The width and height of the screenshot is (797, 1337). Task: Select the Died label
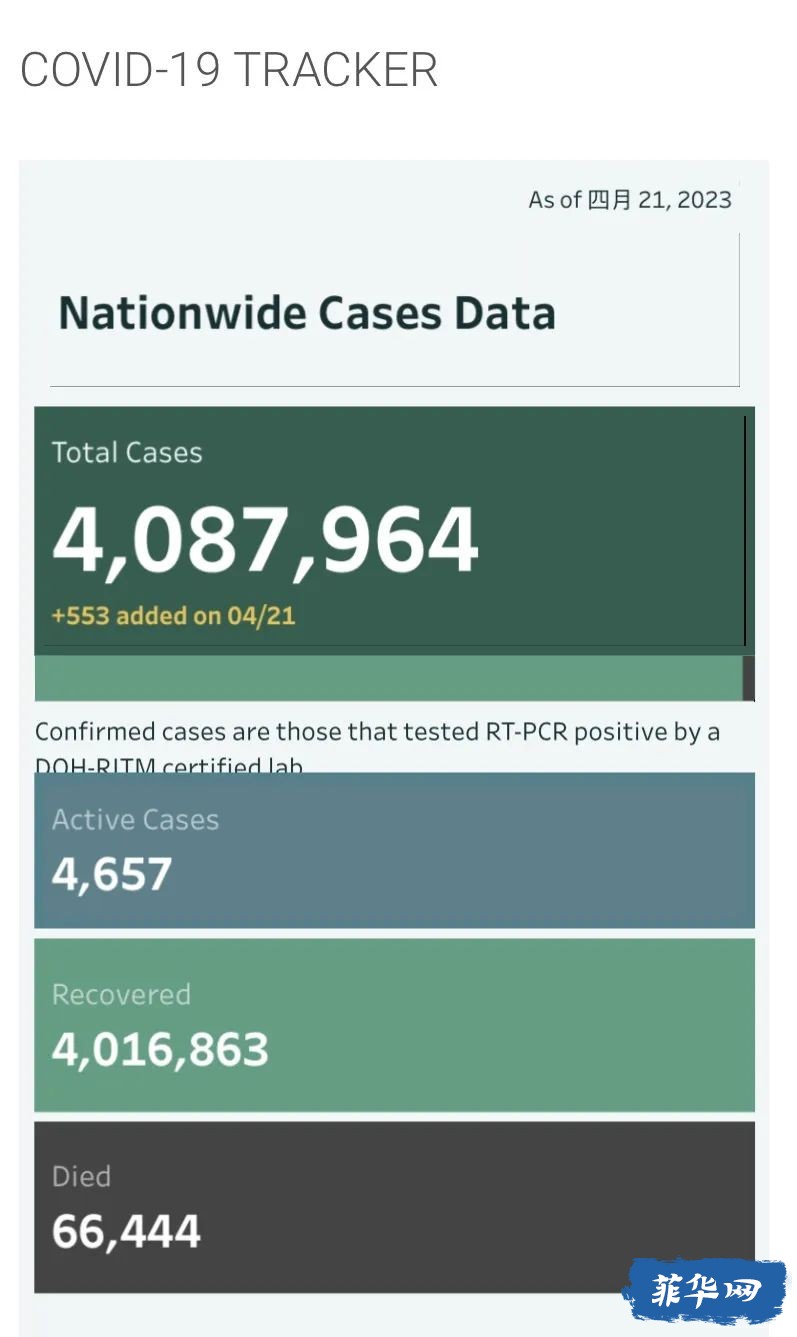click(x=81, y=1176)
